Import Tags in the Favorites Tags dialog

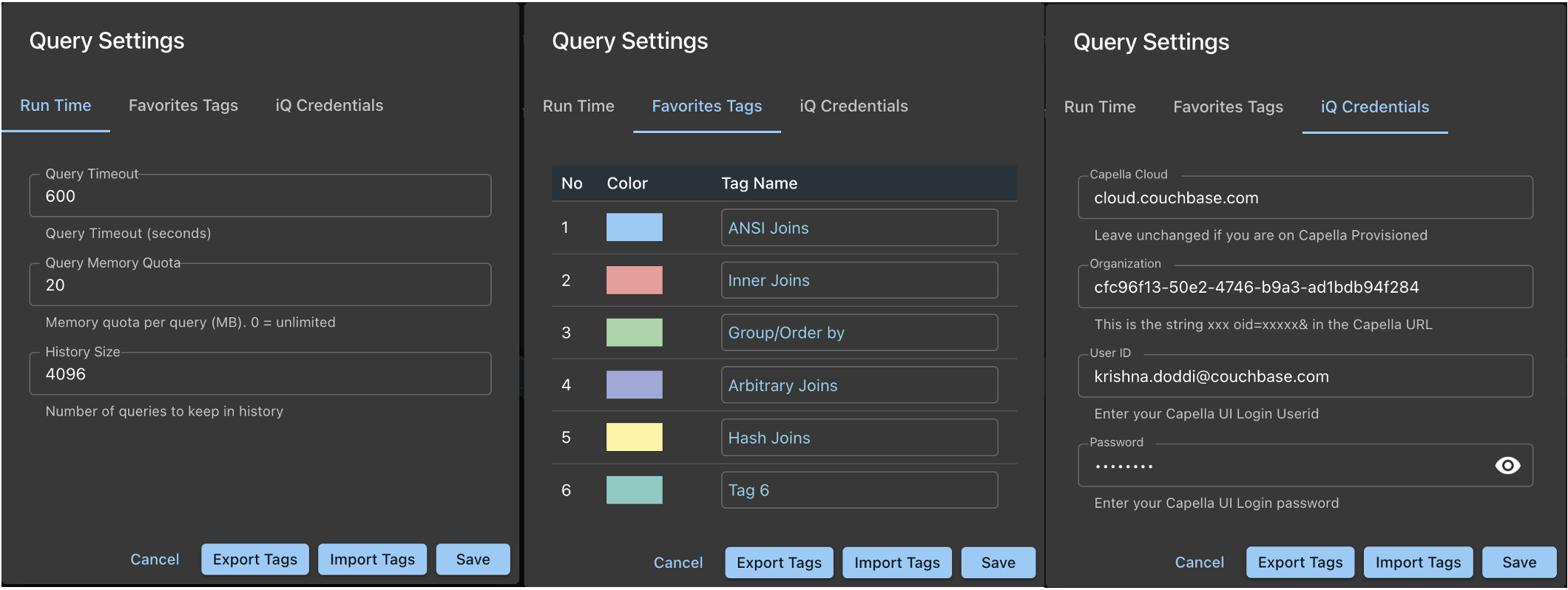click(897, 563)
